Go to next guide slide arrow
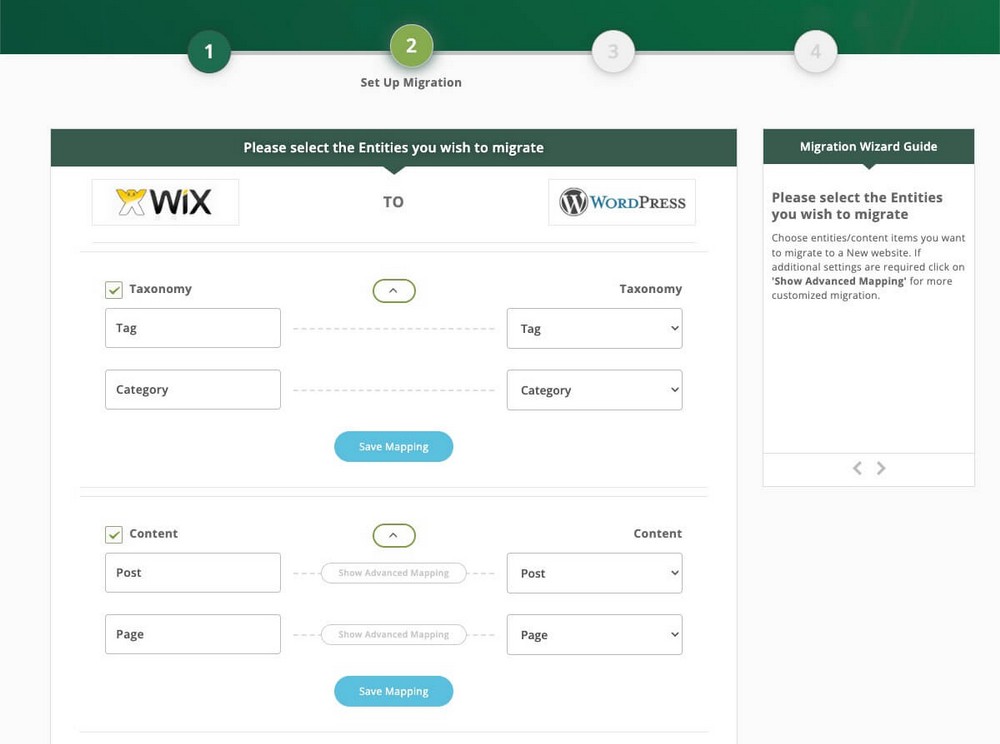Viewport: 1000px width, 744px height. click(x=881, y=468)
